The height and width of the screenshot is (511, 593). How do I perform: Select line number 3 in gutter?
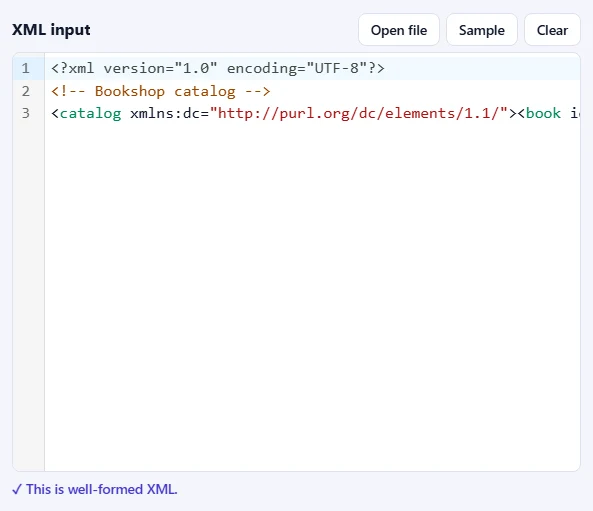point(25,113)
